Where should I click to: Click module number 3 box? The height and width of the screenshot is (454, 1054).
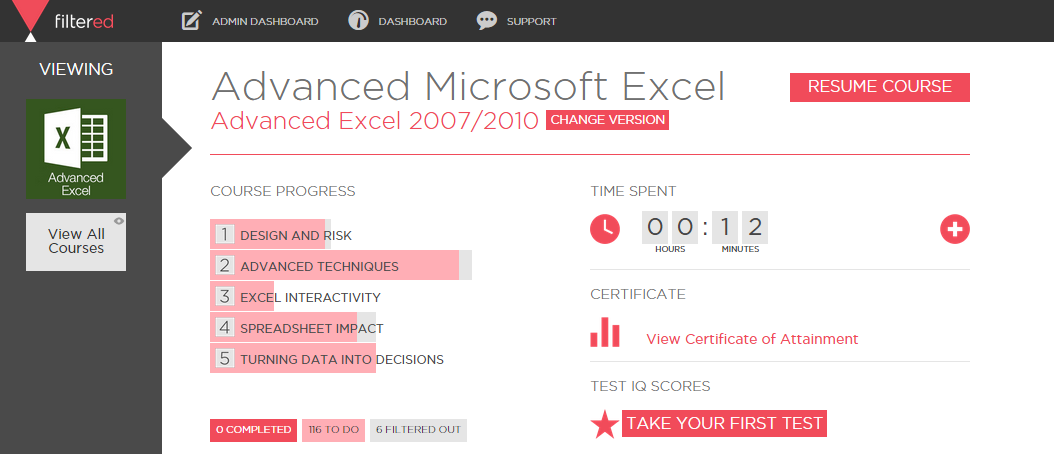pos(225,297)
